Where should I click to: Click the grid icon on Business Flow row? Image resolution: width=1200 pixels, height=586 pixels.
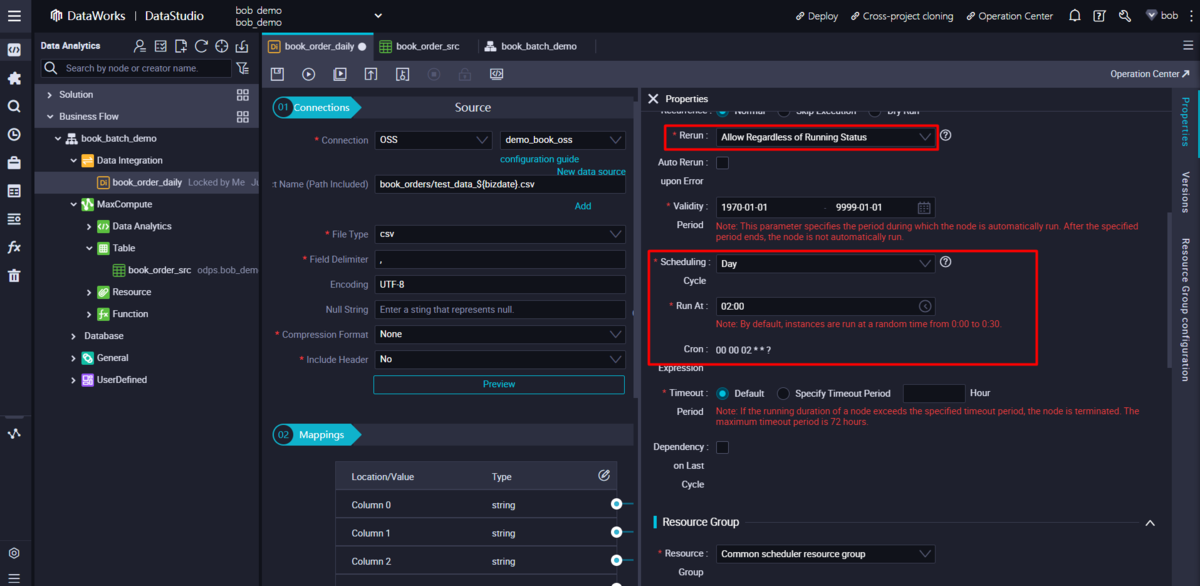coord(242,117)
